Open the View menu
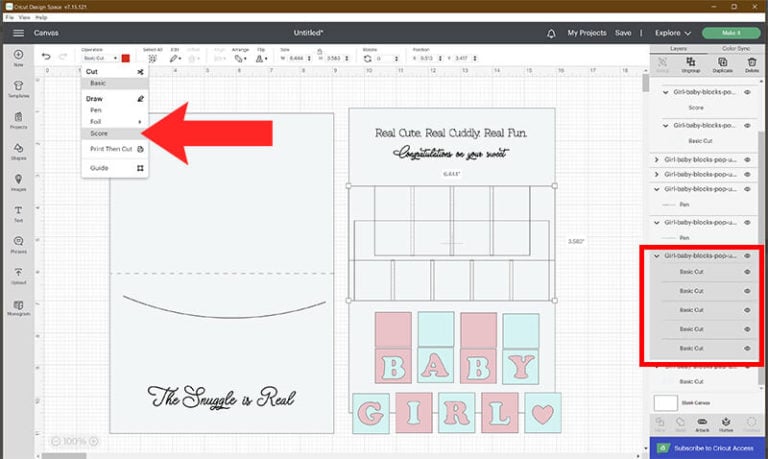Viewport: 768px width, 459px height. (24, 18)
